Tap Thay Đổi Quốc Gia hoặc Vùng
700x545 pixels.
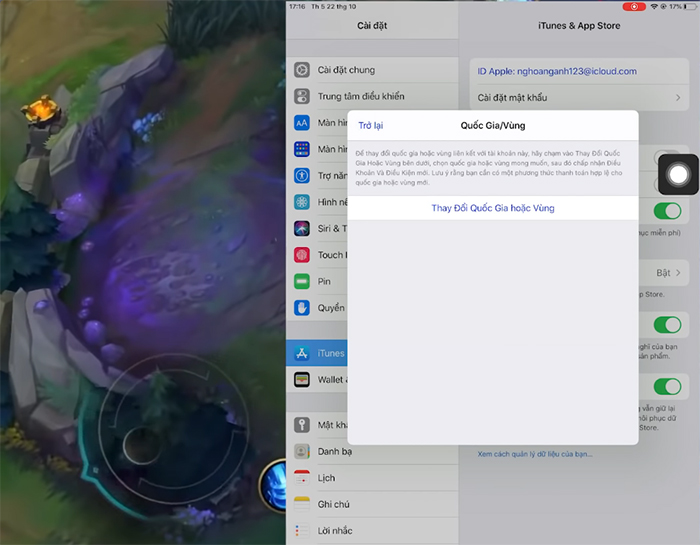click(x=493, y=208)
